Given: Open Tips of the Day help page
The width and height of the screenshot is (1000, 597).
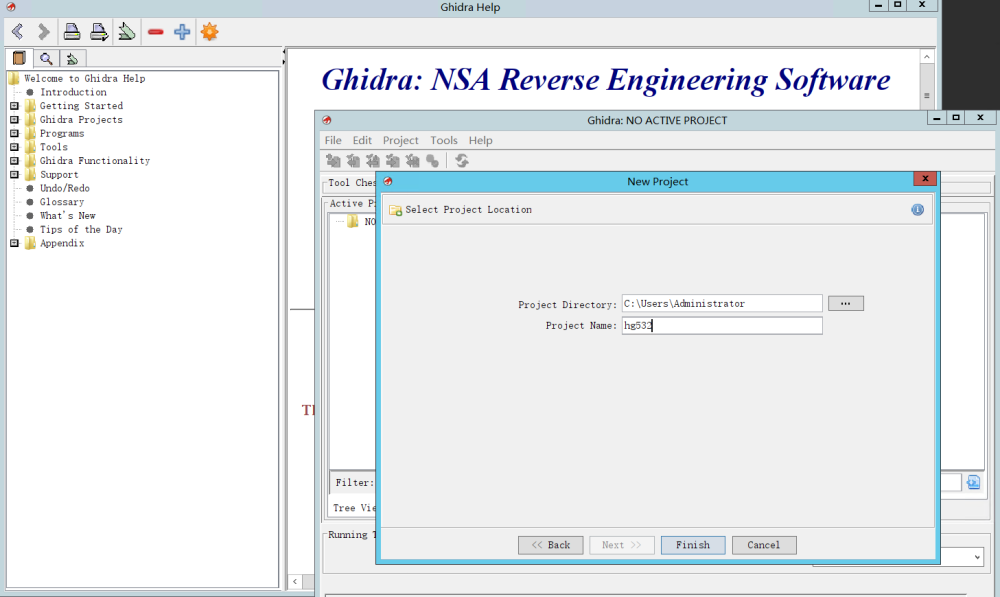Looking at the screenshot, I should pyautogui.click(x=81, y=229).
